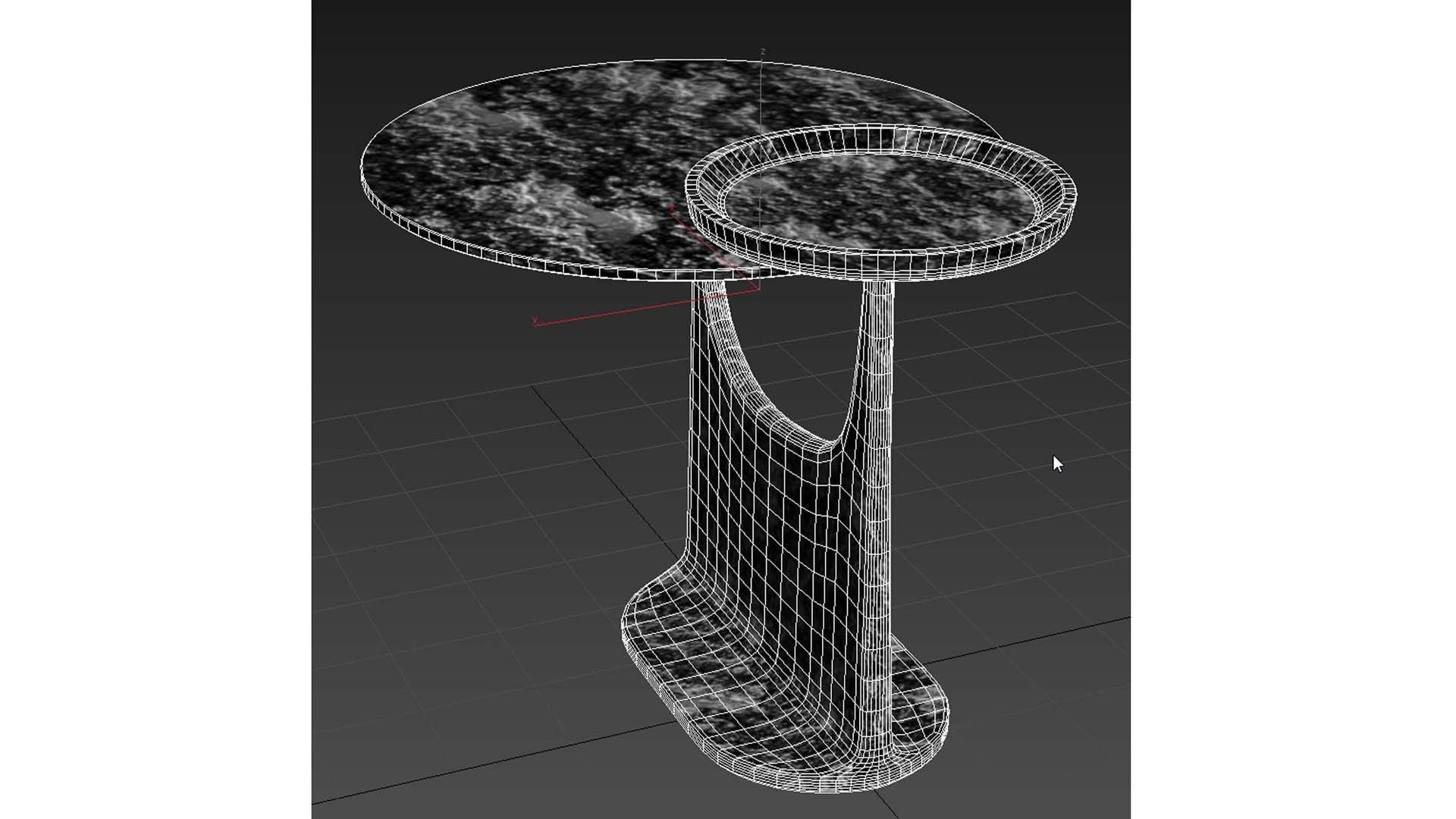Screen dimensions: 1456x819
Task: Click the Z label above the tabletop
Action: click(x=762, y=52)
